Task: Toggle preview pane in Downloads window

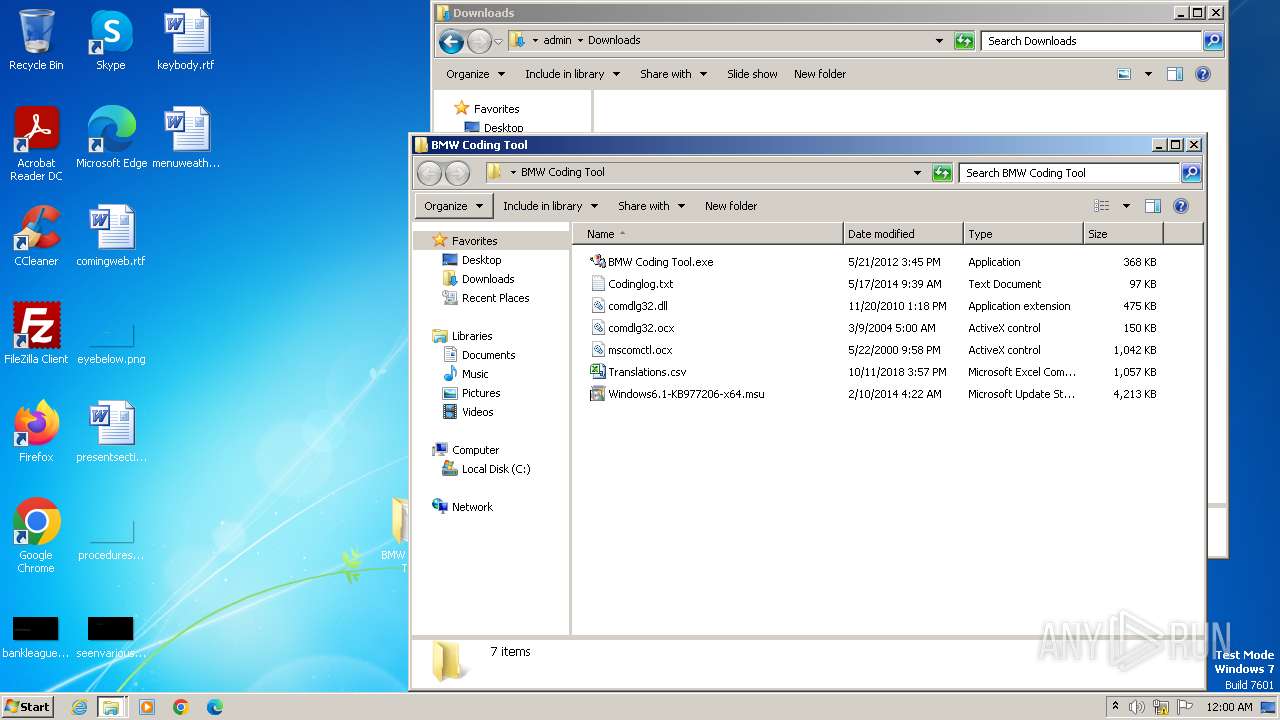Action: 1175,74
